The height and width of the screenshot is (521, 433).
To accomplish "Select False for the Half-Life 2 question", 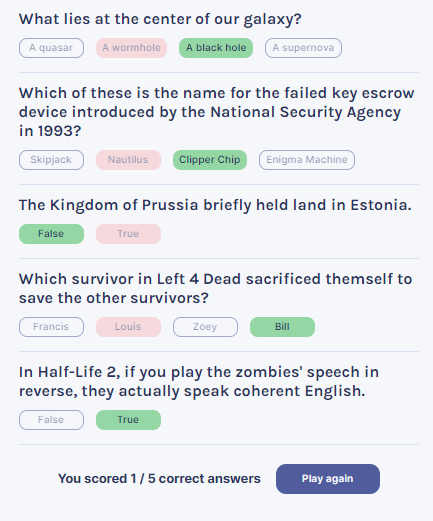I will [51, 420].
